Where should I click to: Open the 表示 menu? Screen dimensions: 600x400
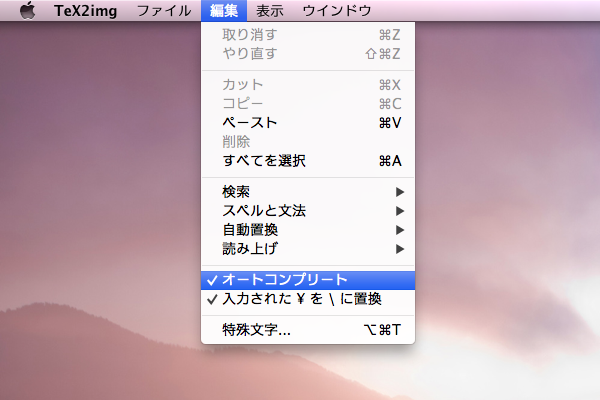pyautogui.click(x=270, y=11)
